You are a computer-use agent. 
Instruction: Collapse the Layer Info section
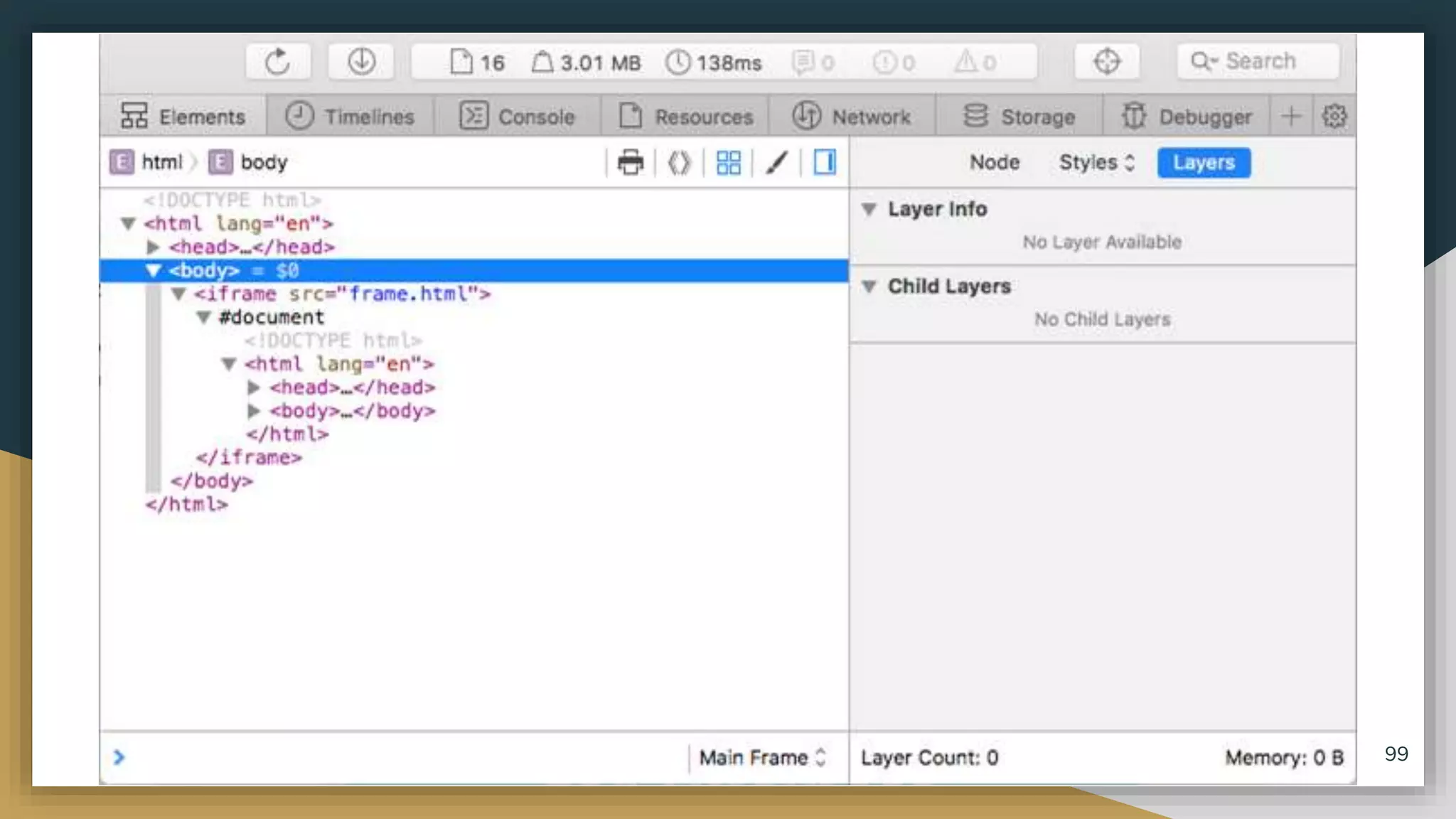pos(869,210)
